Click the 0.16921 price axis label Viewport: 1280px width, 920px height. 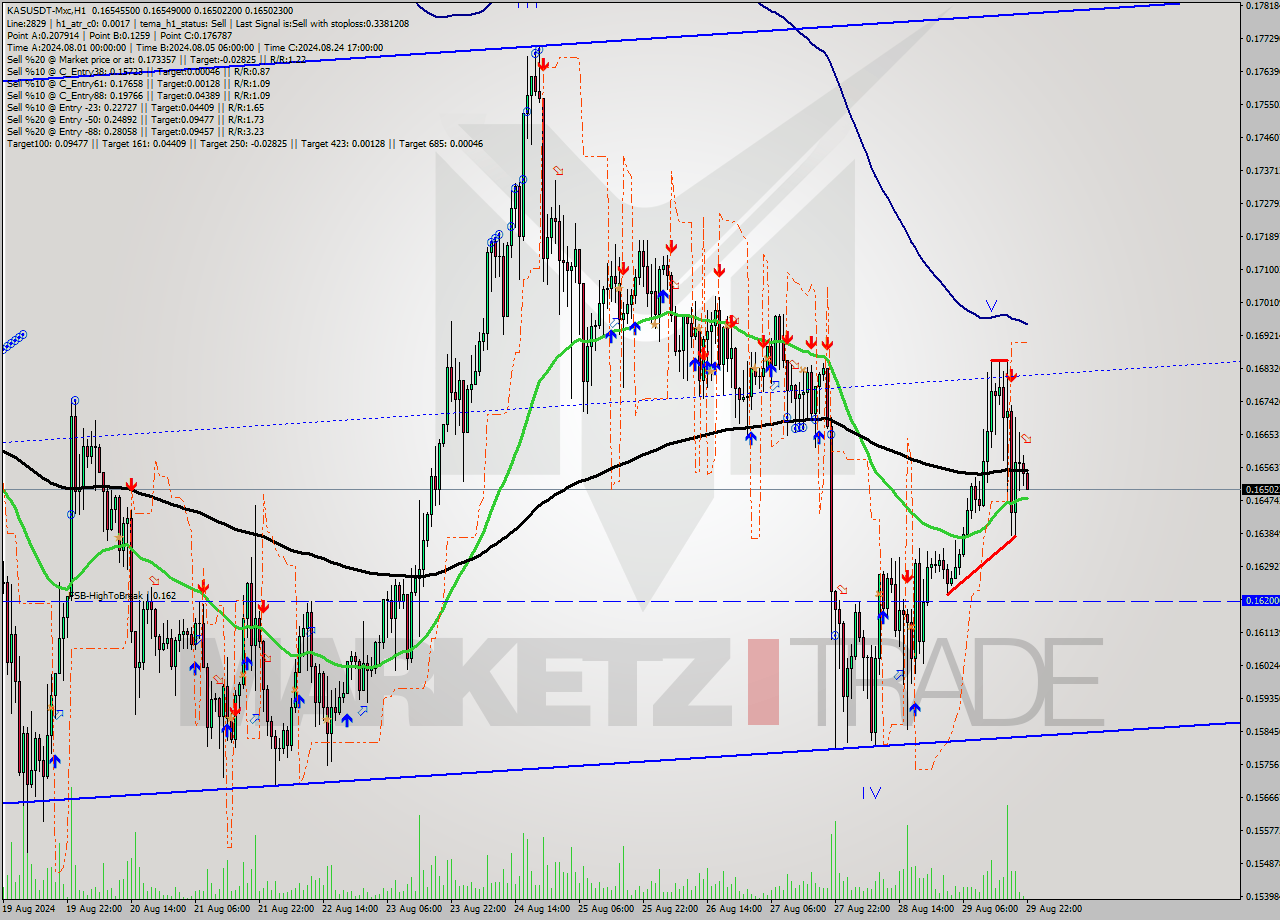(1262, 336)
